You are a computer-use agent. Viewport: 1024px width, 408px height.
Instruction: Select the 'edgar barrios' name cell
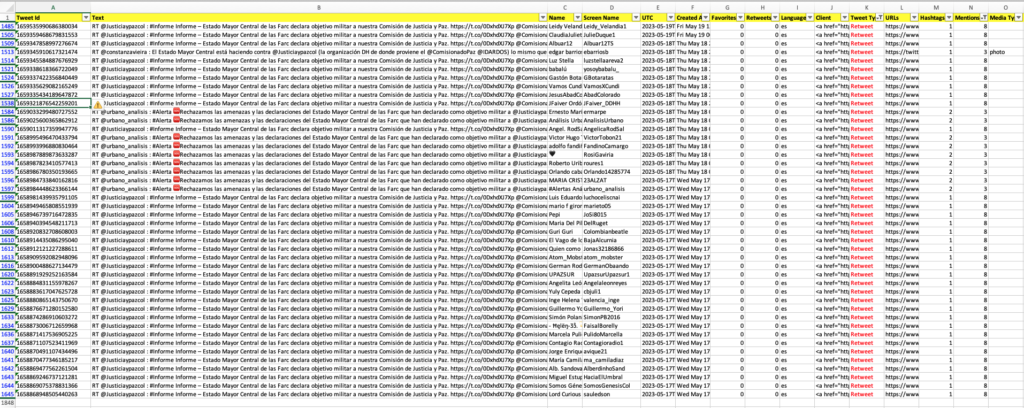coord(571,53)
